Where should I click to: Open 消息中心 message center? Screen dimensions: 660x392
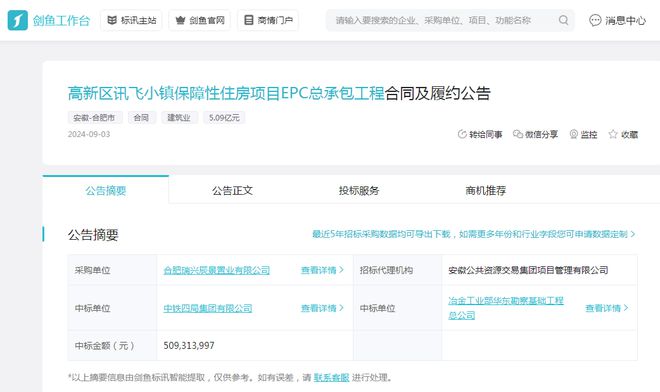click(x=617, y=20)
